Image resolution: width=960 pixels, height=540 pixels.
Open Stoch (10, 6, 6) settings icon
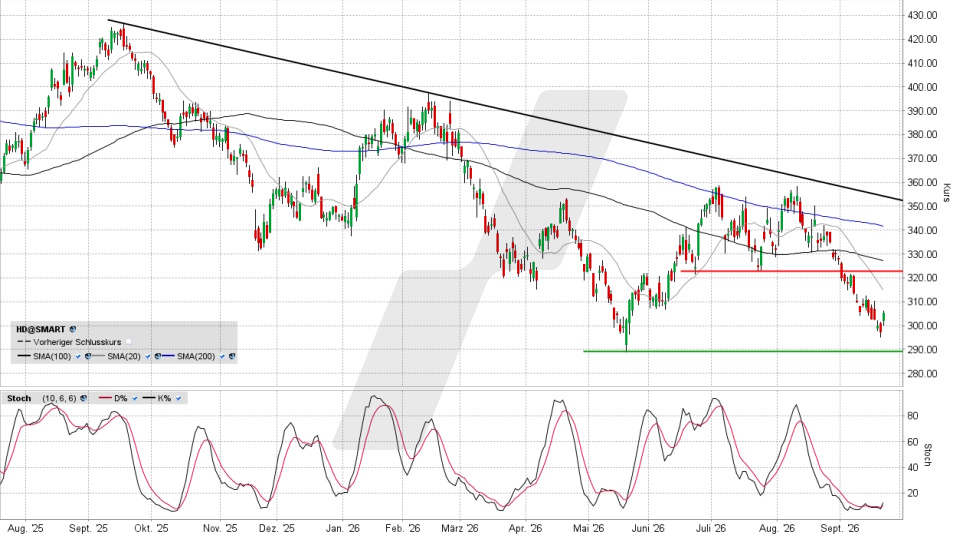83,398
